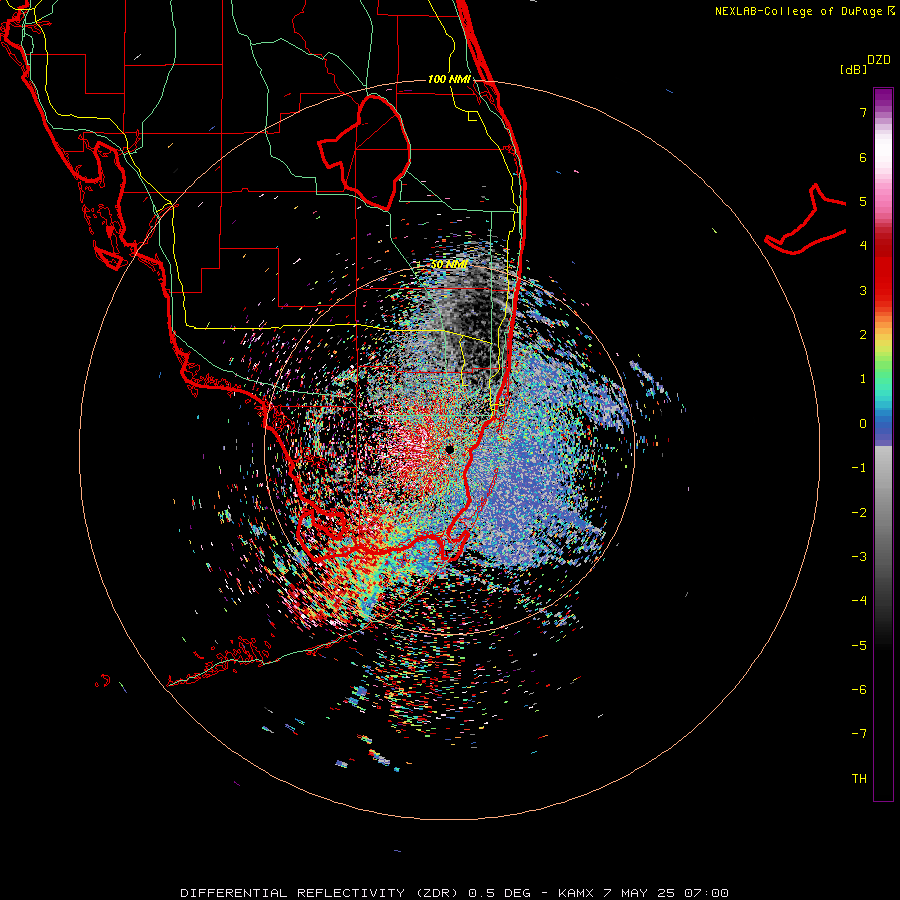Image resolution: width=900 pixels, height=900 pixels.
Task: Click the Bahamas island outline at right
Action: coord(806,220)
